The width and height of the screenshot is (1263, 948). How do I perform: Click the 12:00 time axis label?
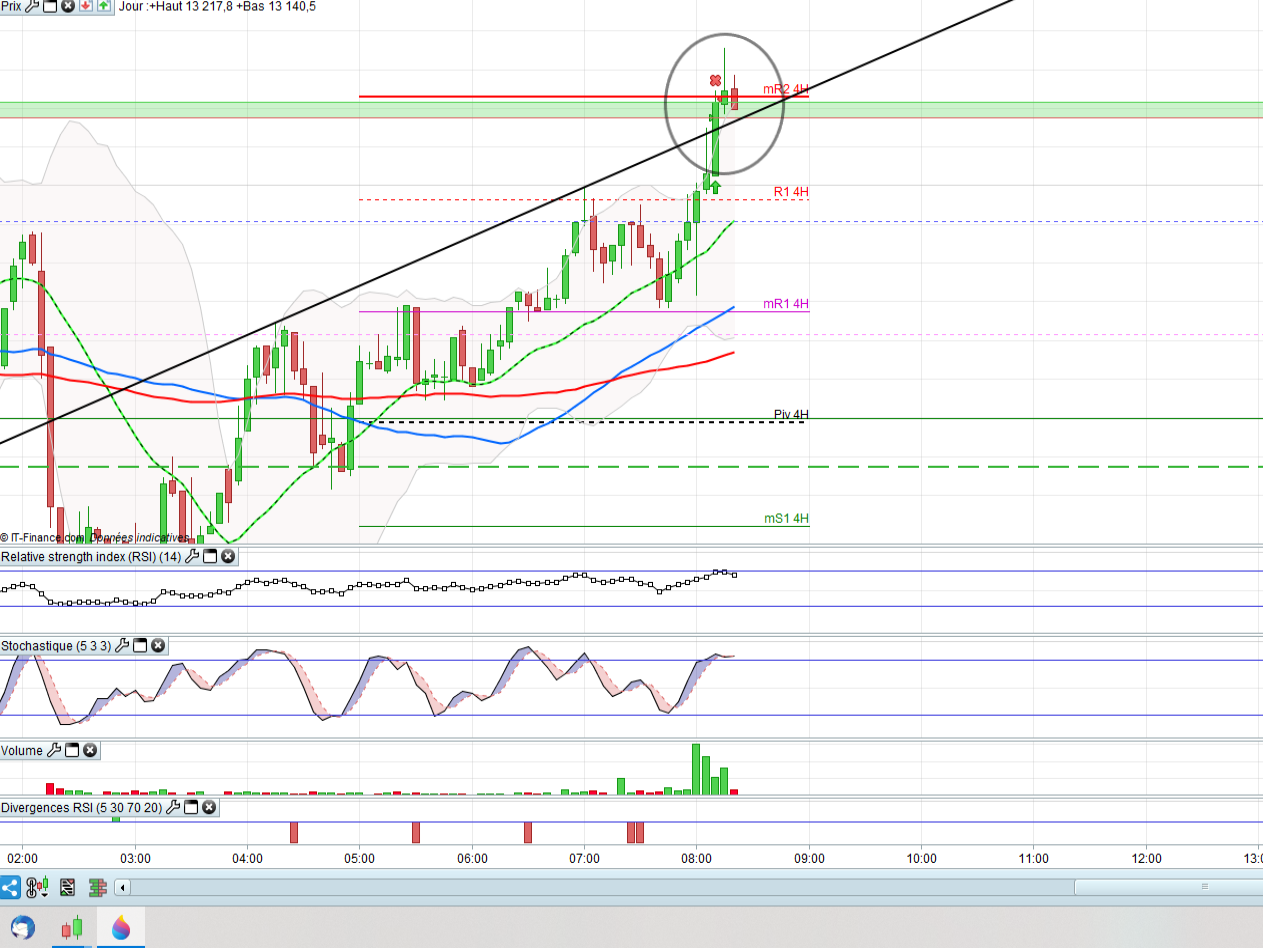1146,858
